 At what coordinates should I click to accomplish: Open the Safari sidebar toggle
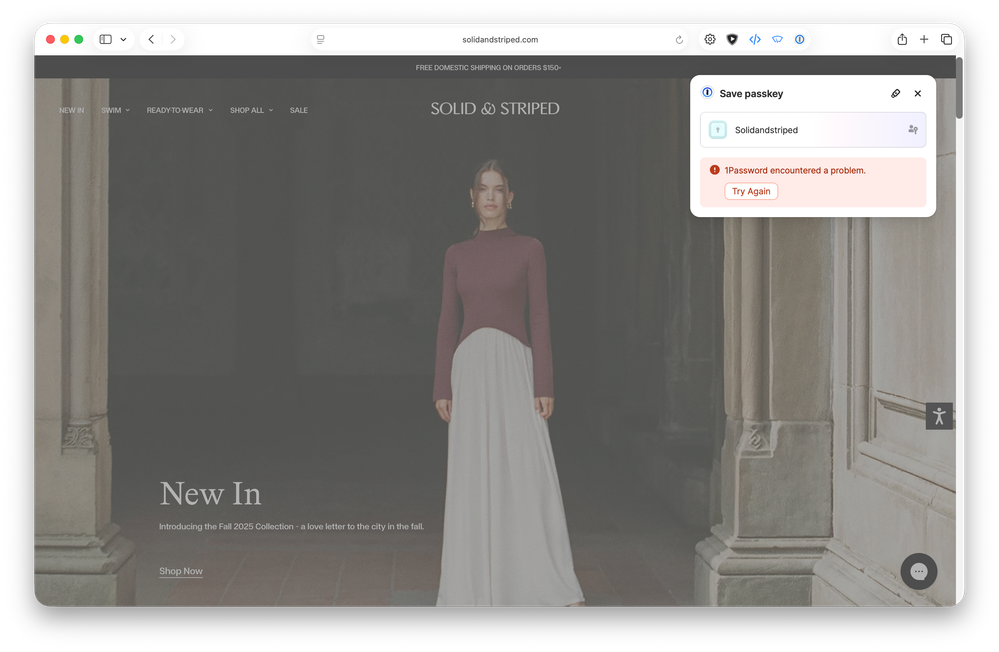[106, 40]
